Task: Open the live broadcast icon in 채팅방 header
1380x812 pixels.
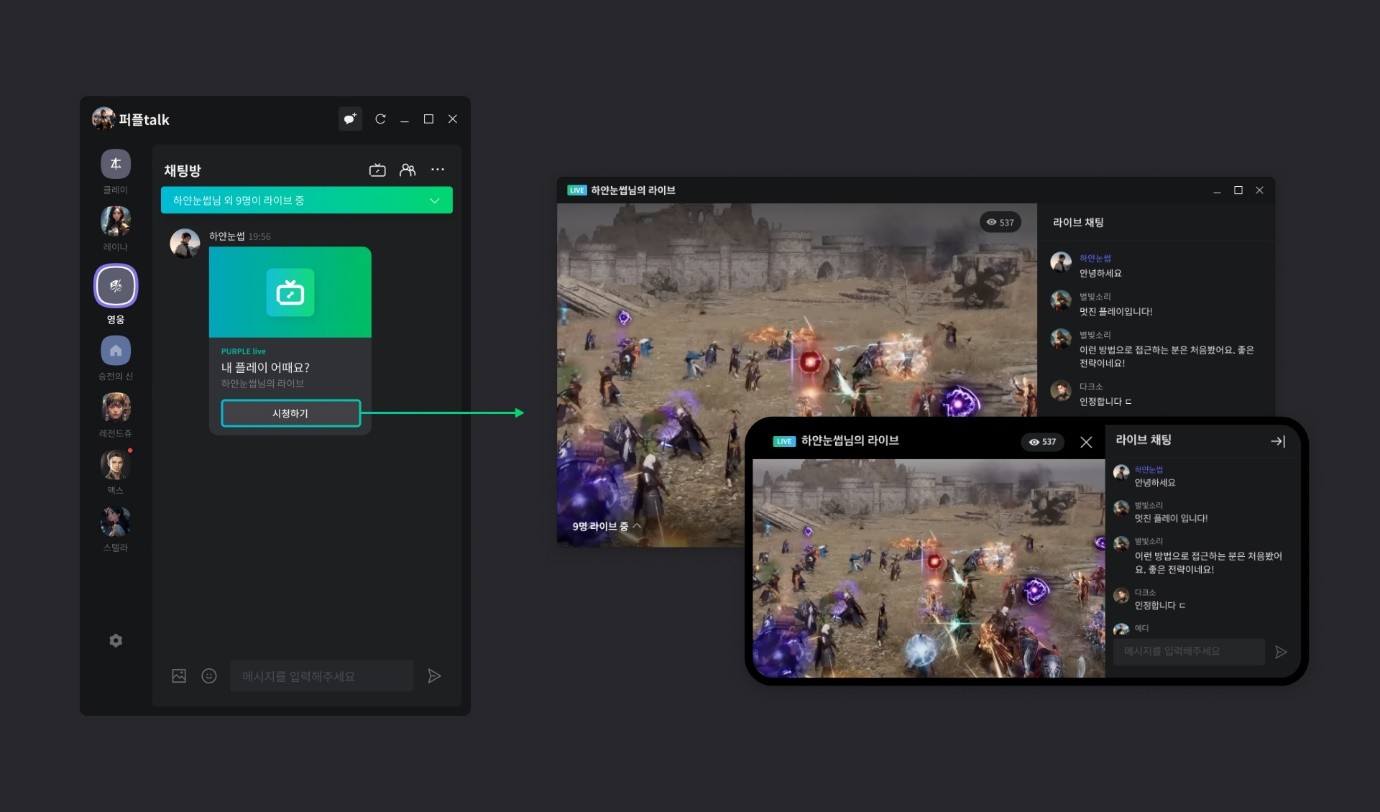Action: 377,170
